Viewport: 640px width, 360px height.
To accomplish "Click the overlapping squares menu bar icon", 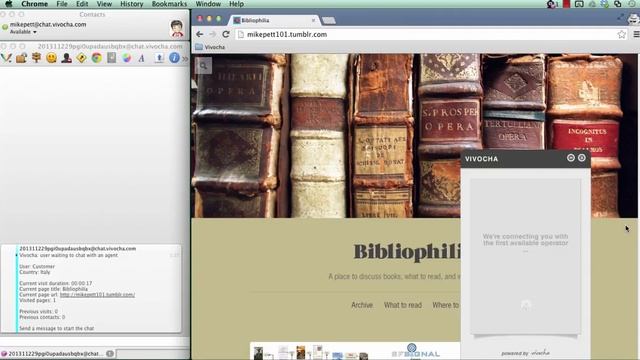I will (618, 4).
